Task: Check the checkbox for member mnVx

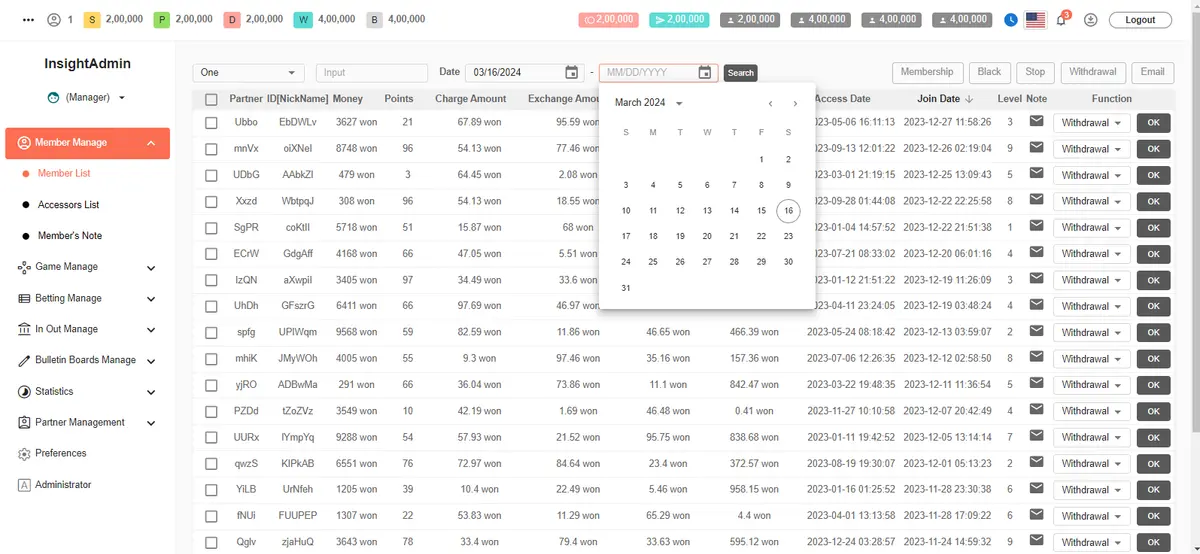Action: pos(211,149)
